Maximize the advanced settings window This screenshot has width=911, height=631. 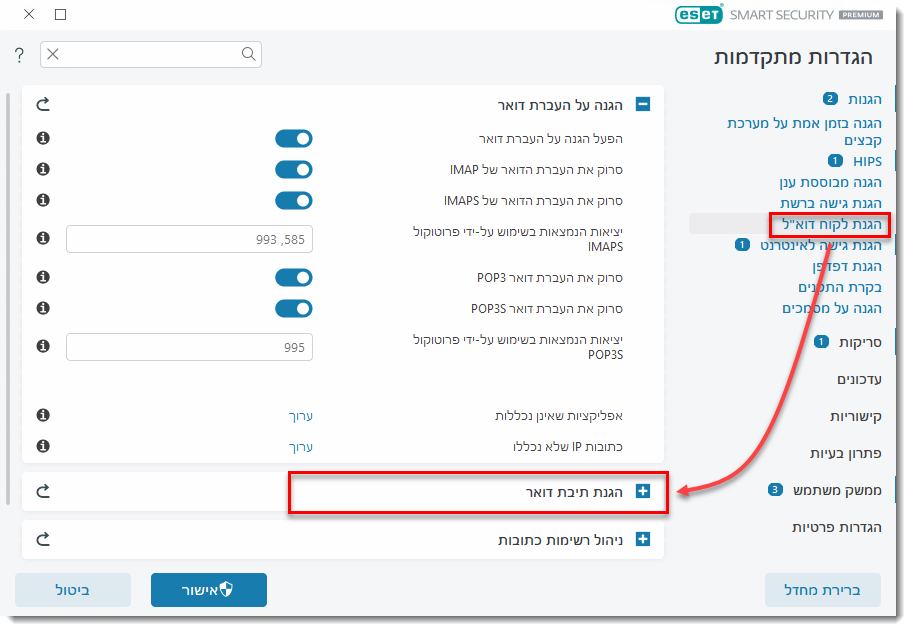[x=60, y=14]
